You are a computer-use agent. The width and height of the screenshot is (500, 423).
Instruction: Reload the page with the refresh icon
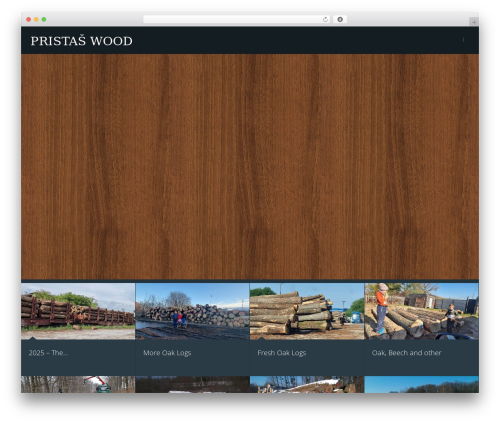coord(325,20)
